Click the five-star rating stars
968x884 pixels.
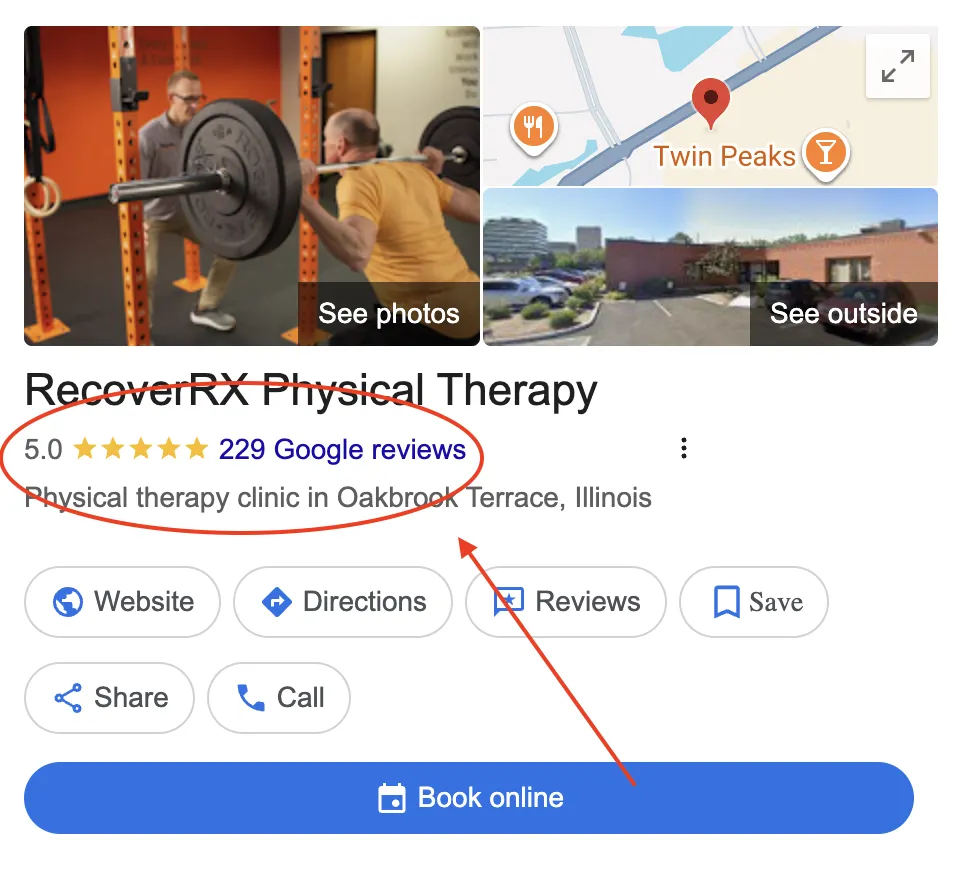click(141, 449)
